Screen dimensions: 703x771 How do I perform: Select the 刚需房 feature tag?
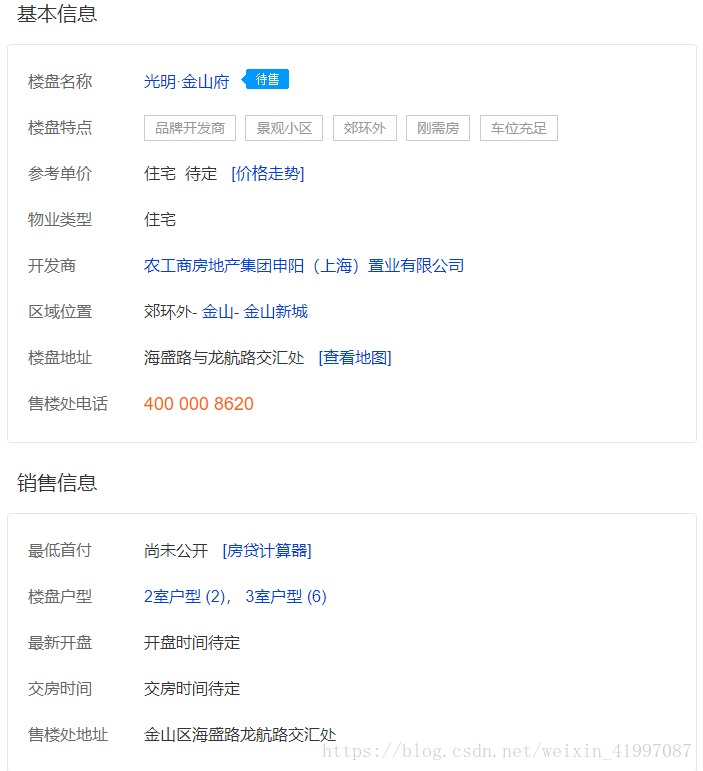pyautogui.click(x=438, y=128)
